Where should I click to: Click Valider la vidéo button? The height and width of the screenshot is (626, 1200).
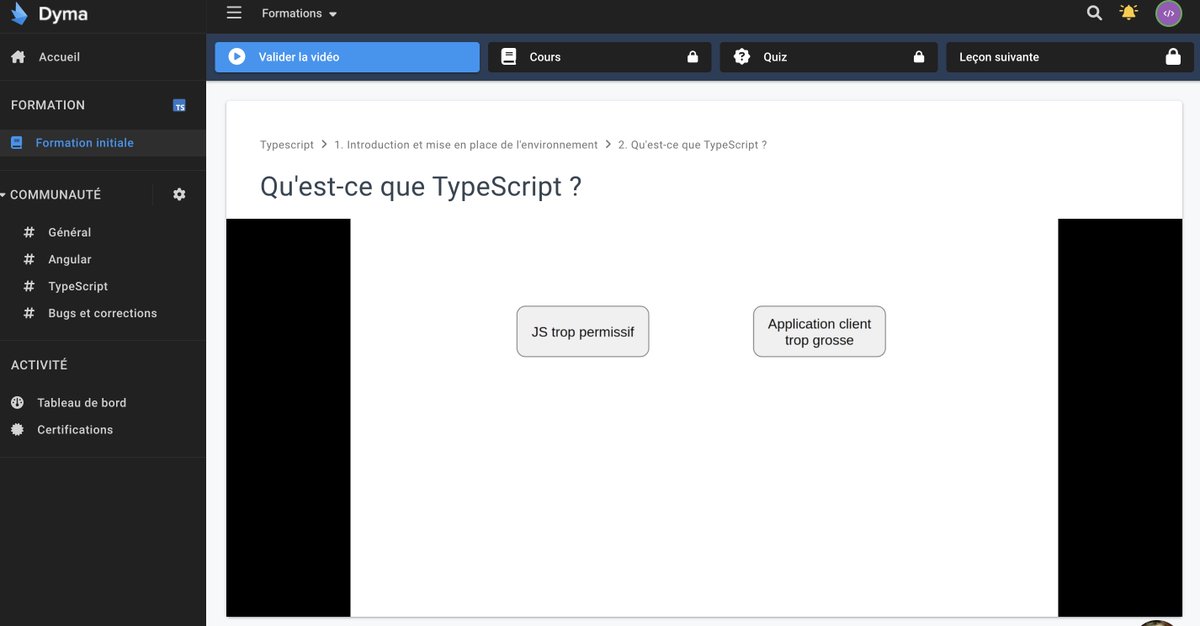click(347, 57)
